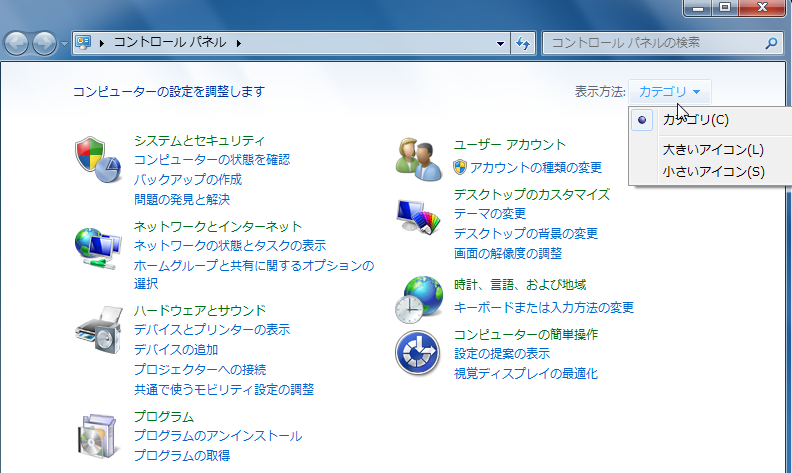The height and width of the screenshot is (473, 792).
Task: Open ハードウェアとサウンド category link
Action: 200,310
